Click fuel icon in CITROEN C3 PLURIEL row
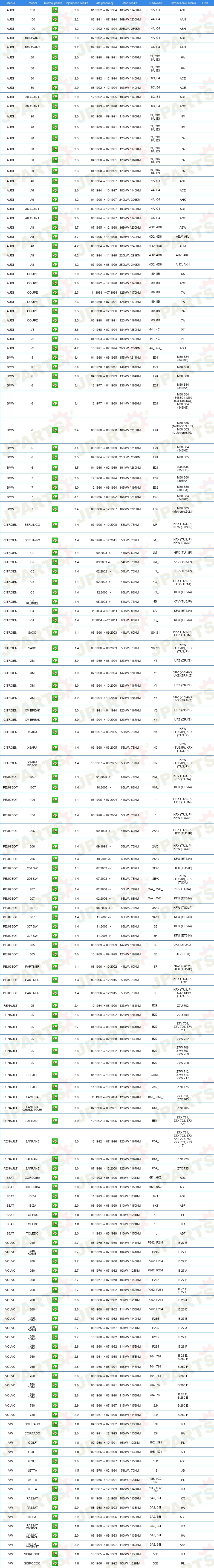Image resolution: width=214 pixels, height=1568 pixels. coord(55,601)
